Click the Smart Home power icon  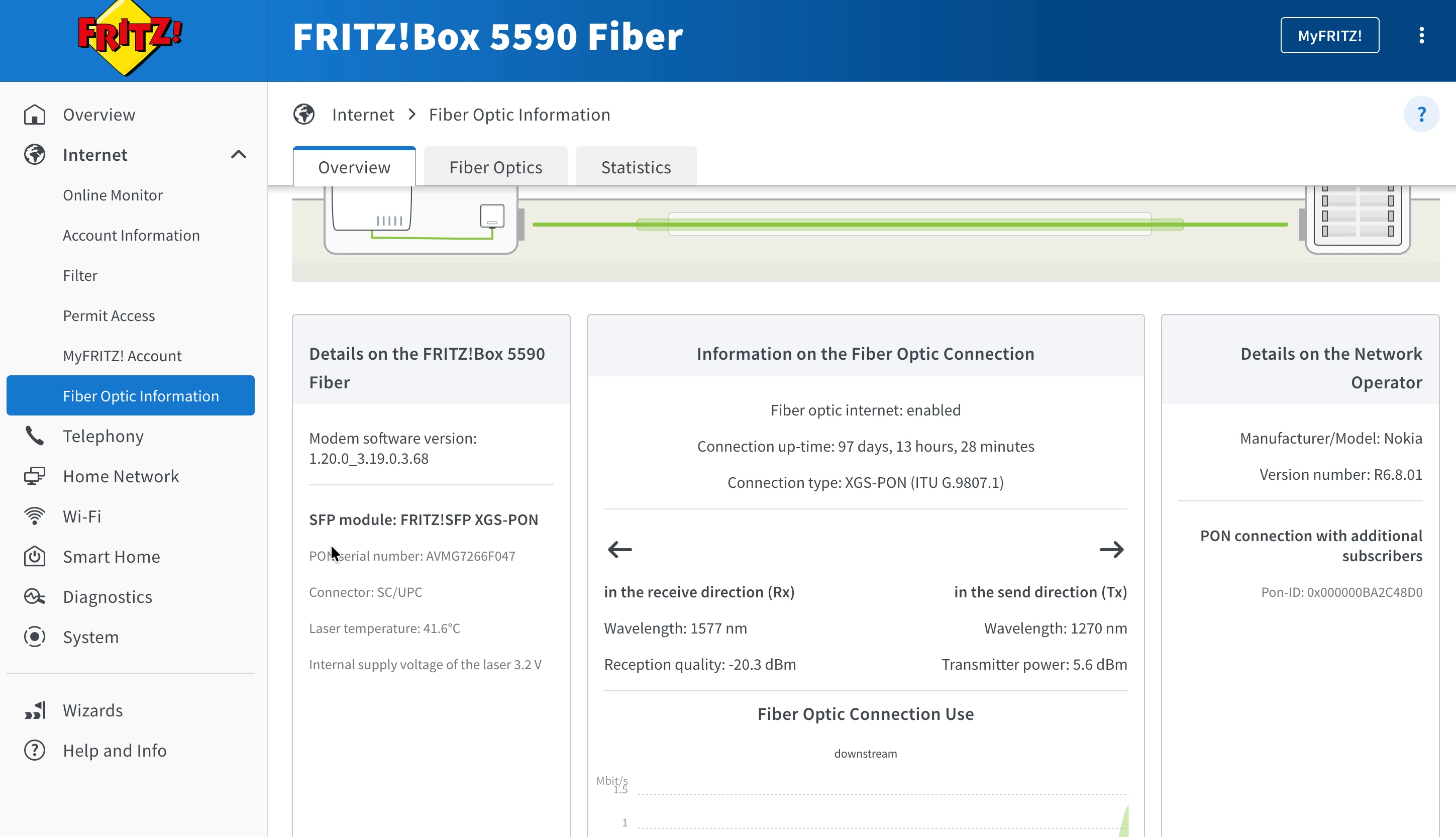pos(35,557)
